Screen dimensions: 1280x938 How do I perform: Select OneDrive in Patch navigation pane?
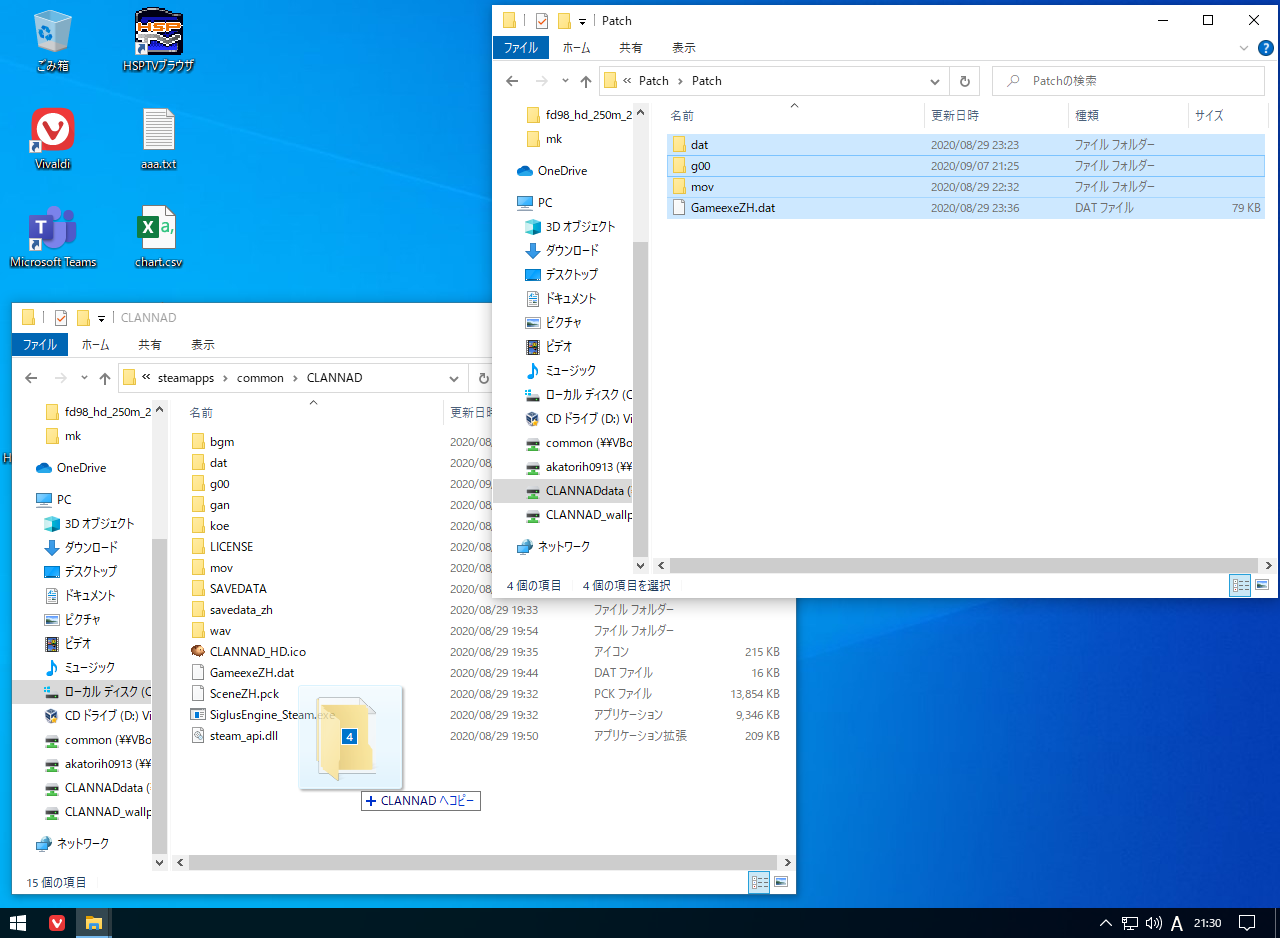(562, 171)
